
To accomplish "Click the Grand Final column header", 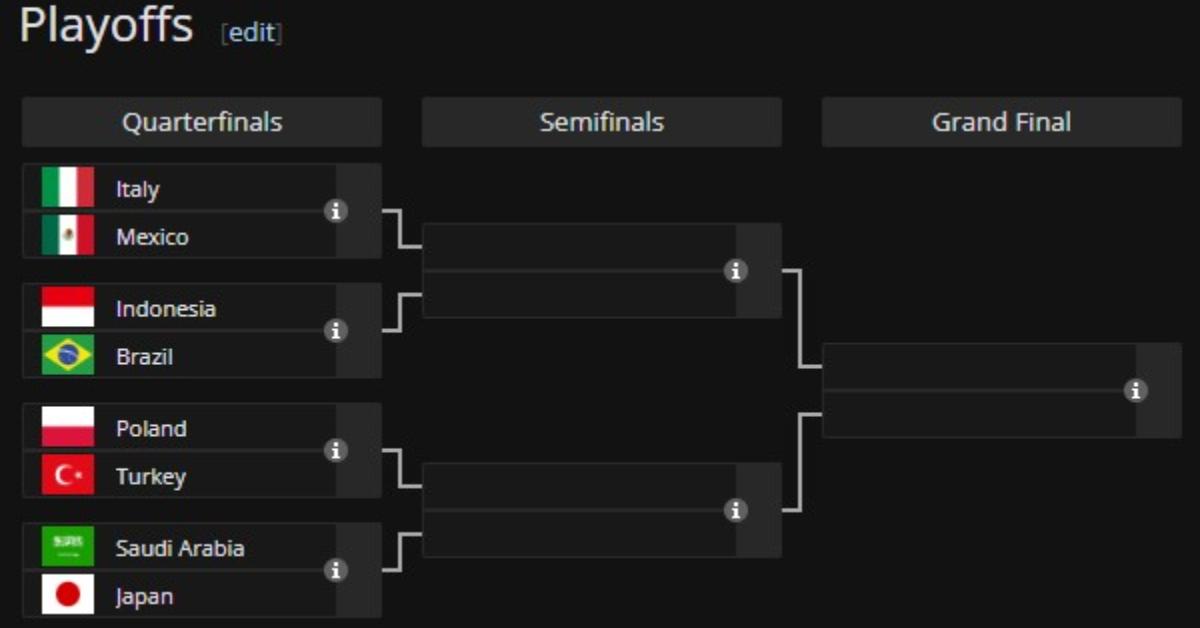I will pos(1001,123).
